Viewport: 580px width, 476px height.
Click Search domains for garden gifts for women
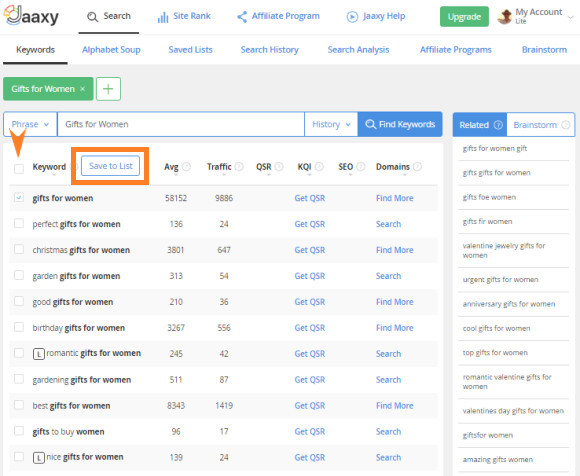pos(388,276)
